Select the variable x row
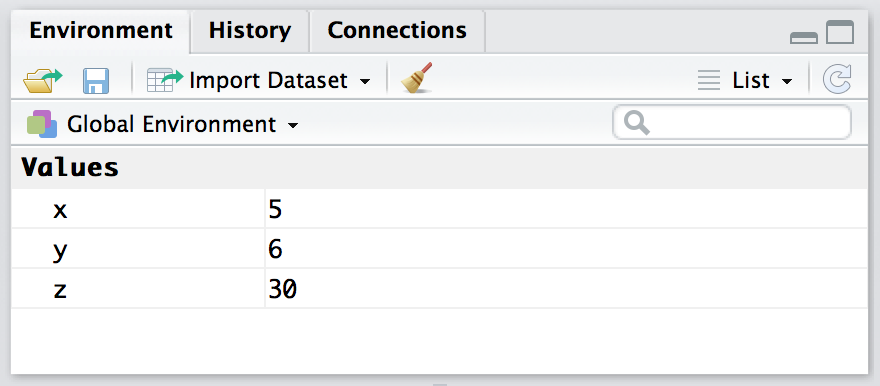This screenshot has width=880, height=386. click(x=439, y=209)
